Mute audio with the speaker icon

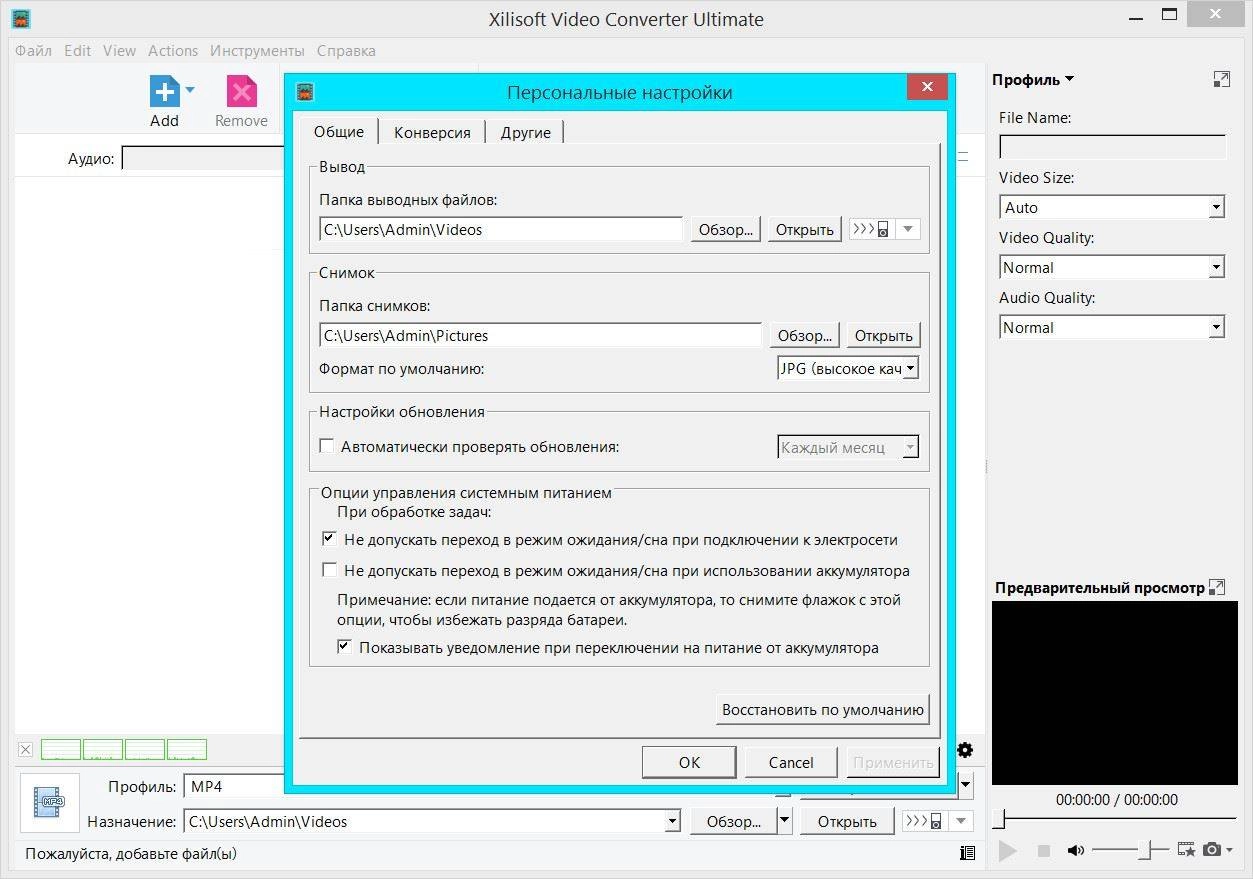click(x=1075, y=851)
